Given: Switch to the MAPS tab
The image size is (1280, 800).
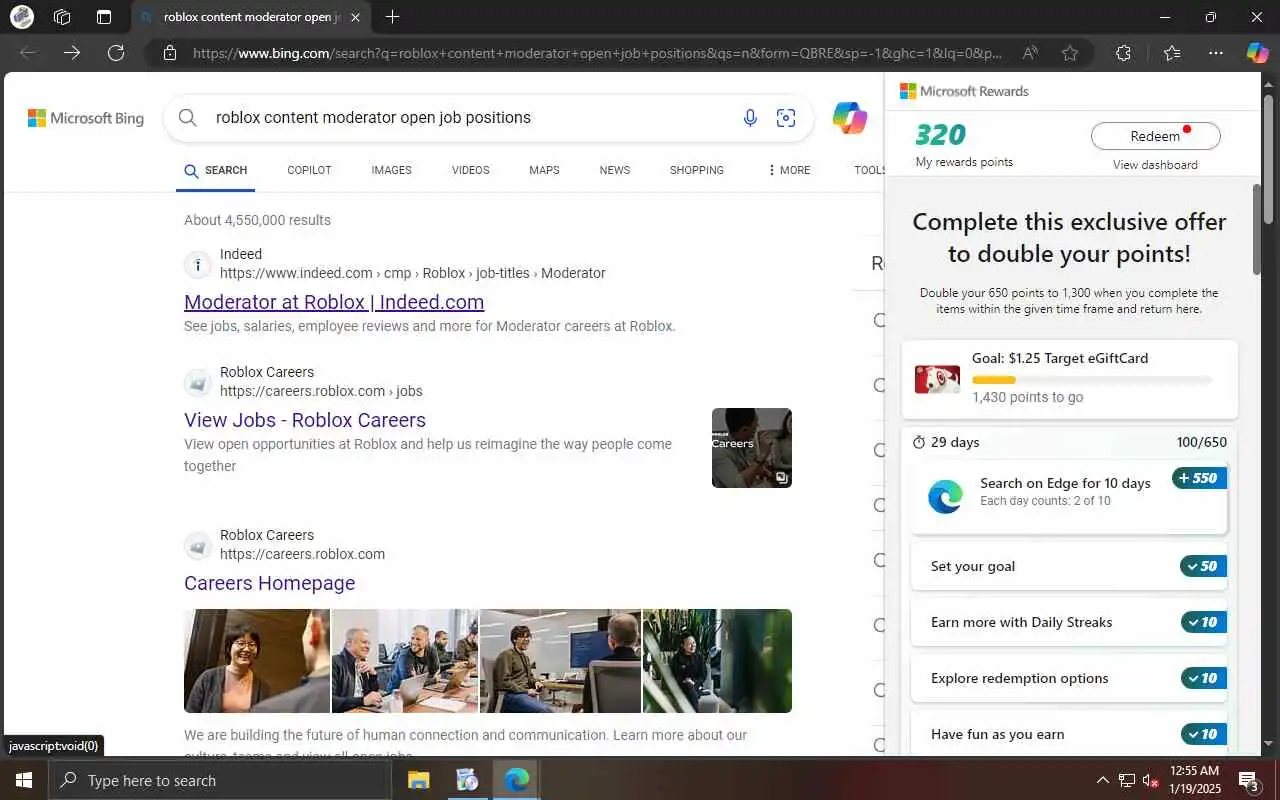Looking at the screenshot, I should pyautogui.click(x=544, y=170).
